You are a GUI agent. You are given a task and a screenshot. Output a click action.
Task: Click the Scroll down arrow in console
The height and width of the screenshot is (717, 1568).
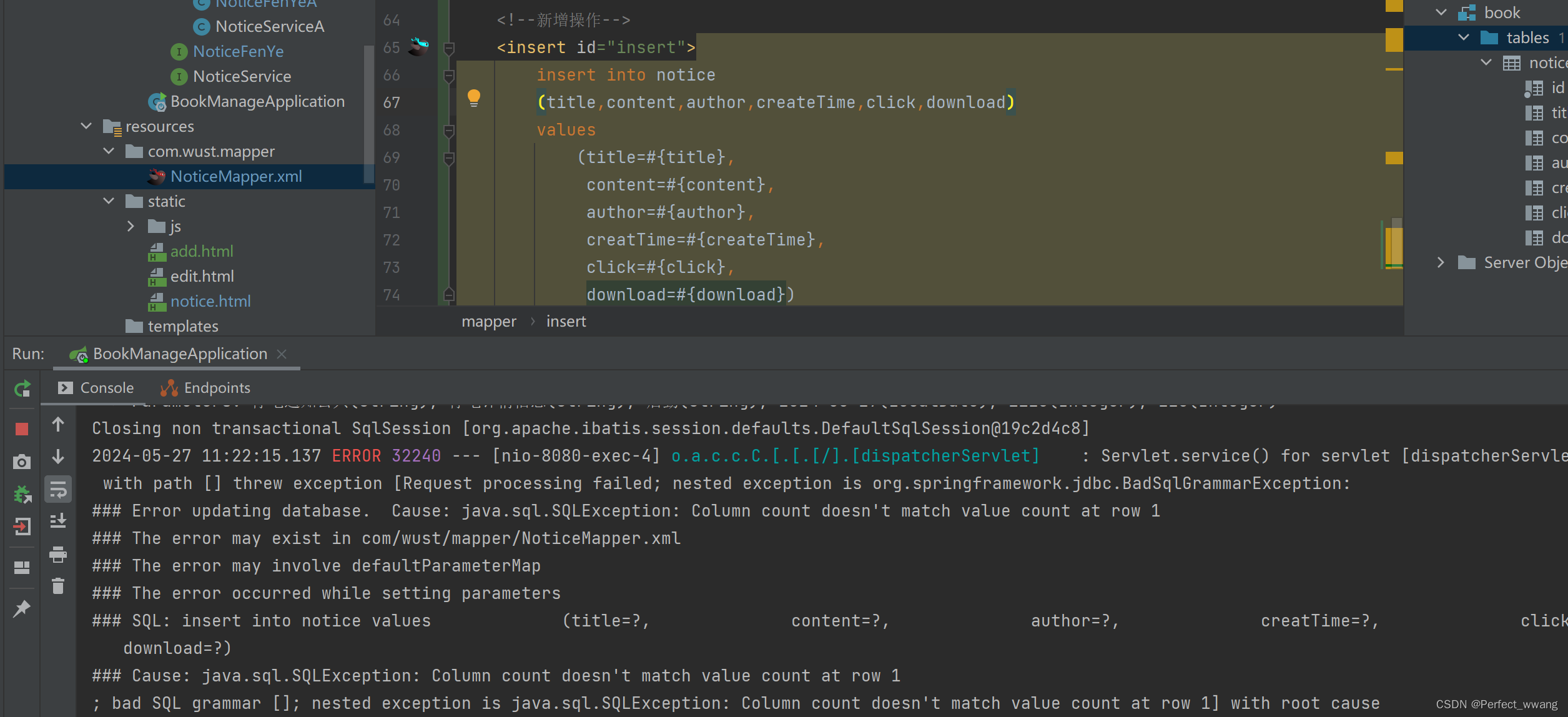(x=58, y=457)
